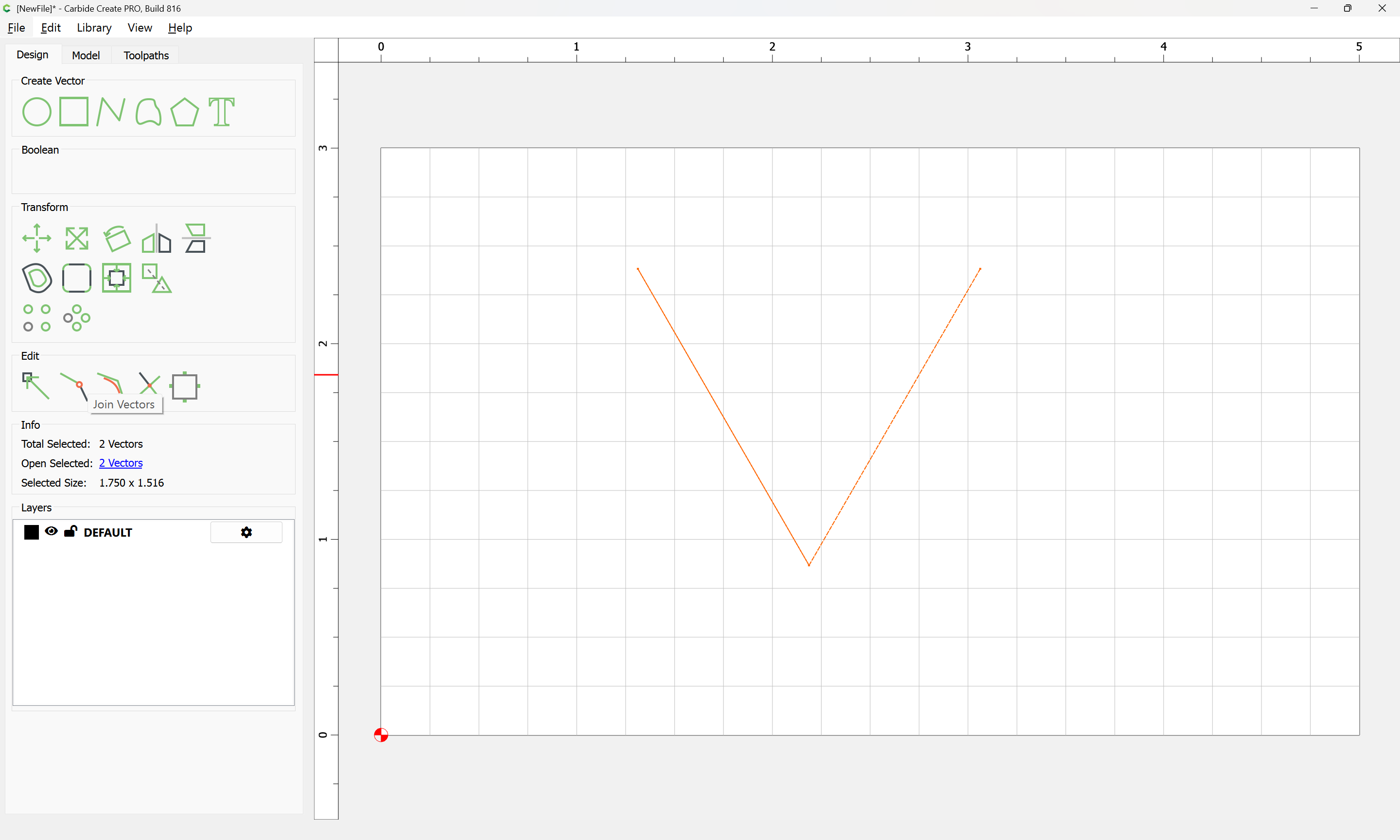The image size is (1400, 840).
Task: Click the solid orange line on canvas
Action: 723,417
